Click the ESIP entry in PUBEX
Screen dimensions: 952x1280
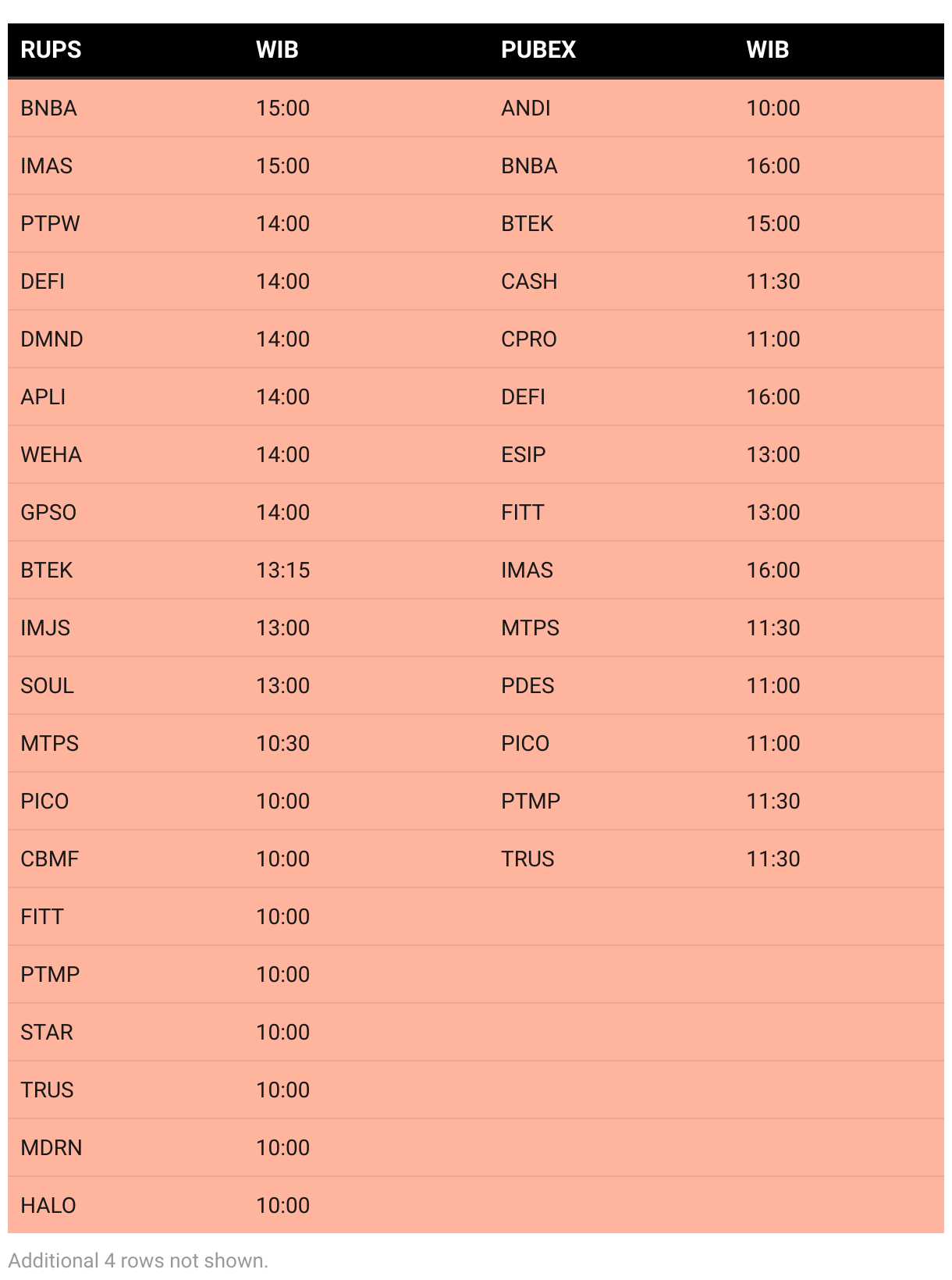524,455
